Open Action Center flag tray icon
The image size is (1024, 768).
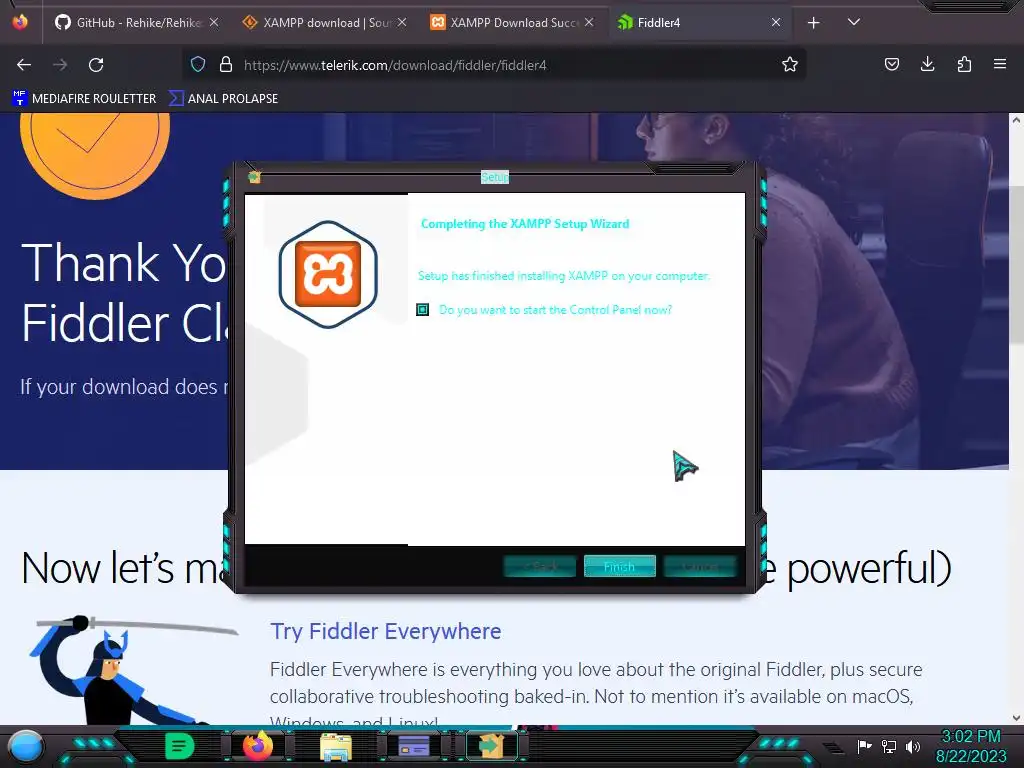(864, 746)
